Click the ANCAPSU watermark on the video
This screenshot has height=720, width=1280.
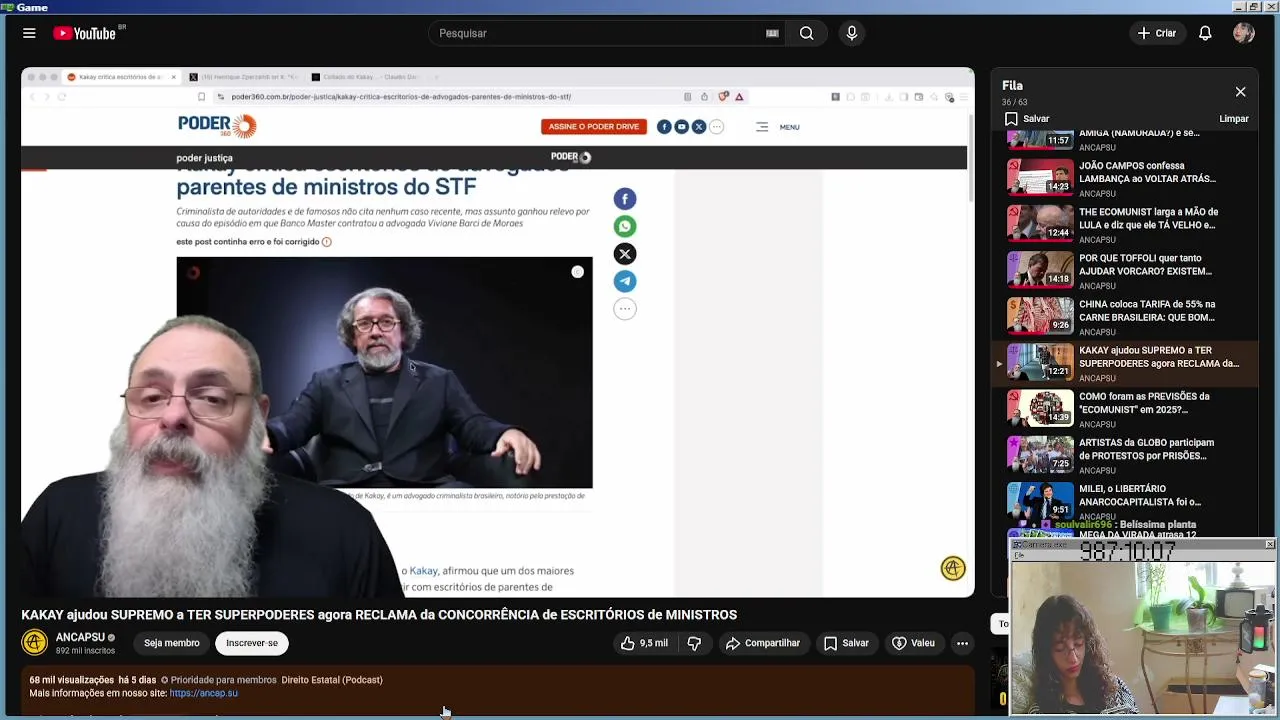953,568
